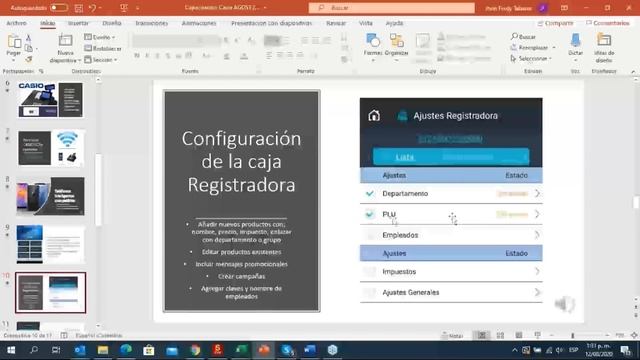This screenshot has height=360, width=640.
Task: Click the home icon in Ajustes Registradora image
Action: [x=374, y=116]
